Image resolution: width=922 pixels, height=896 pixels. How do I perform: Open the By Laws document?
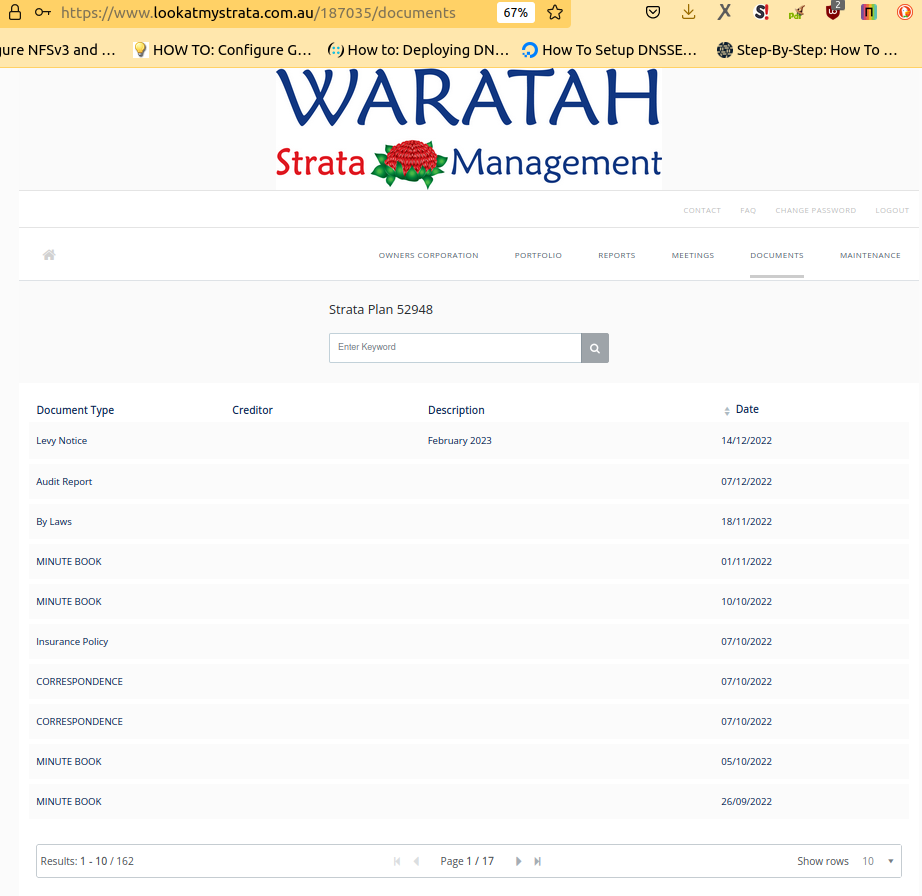[54, 521]
